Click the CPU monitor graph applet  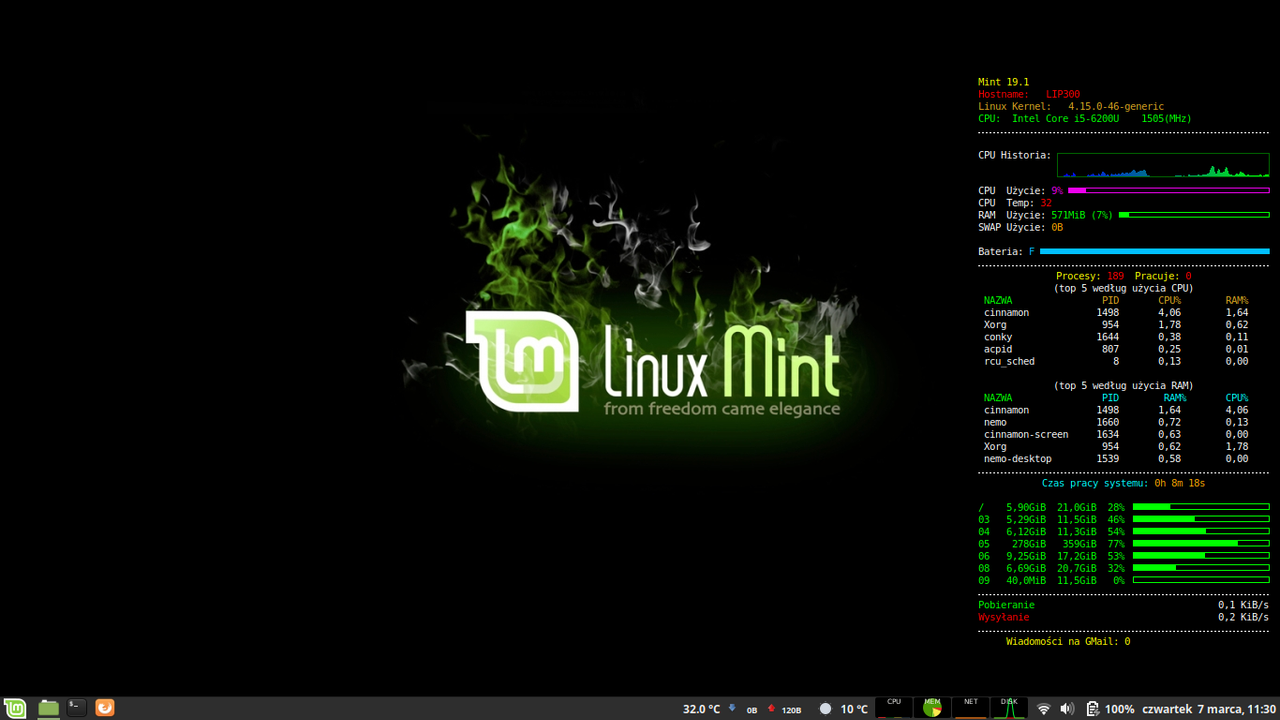coord(894,708)
